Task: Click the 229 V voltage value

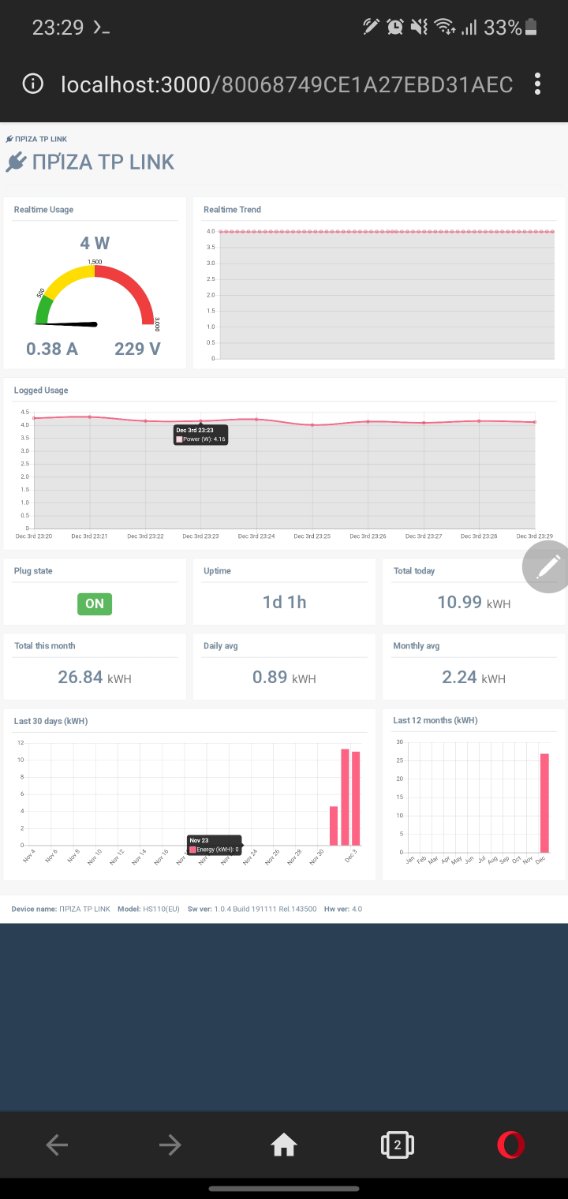Action: [138, 349]
